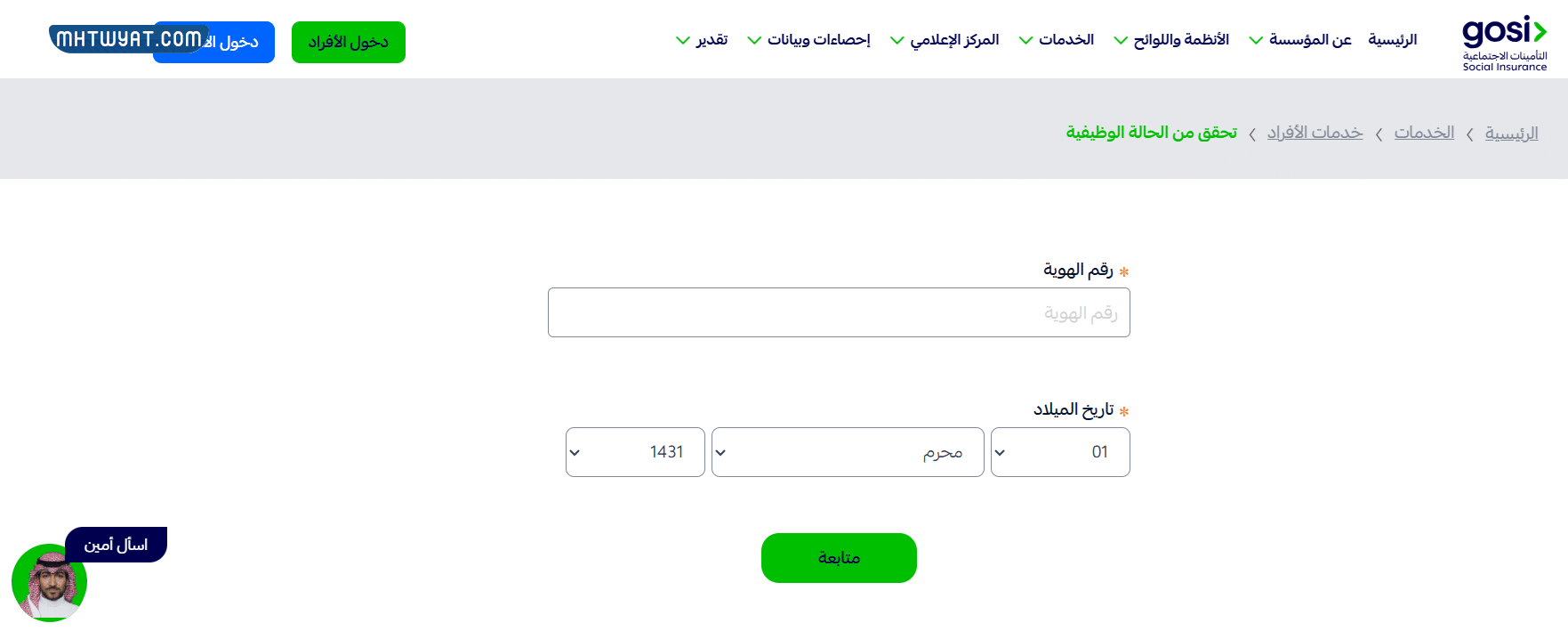Click the chevron beside 'المركز الإعلامي'
The height and width of the screenshot is (631, 1568).
(897, 39)
